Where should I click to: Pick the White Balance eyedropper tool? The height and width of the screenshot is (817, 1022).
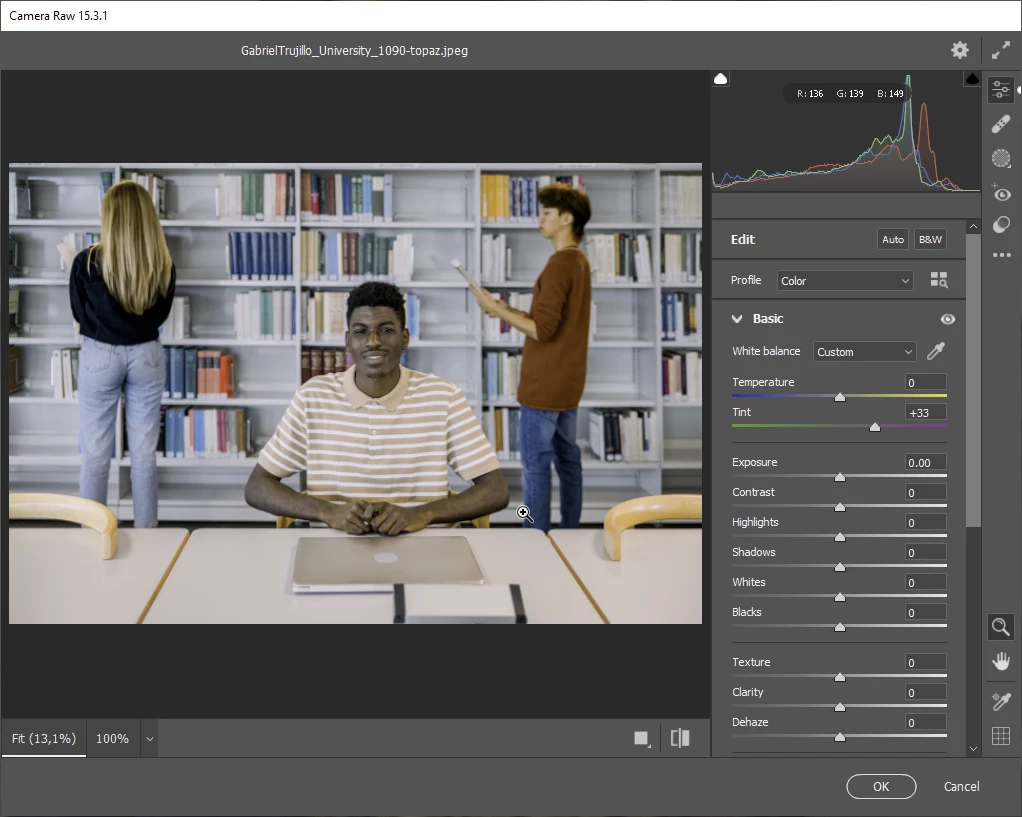coord(936,351)
